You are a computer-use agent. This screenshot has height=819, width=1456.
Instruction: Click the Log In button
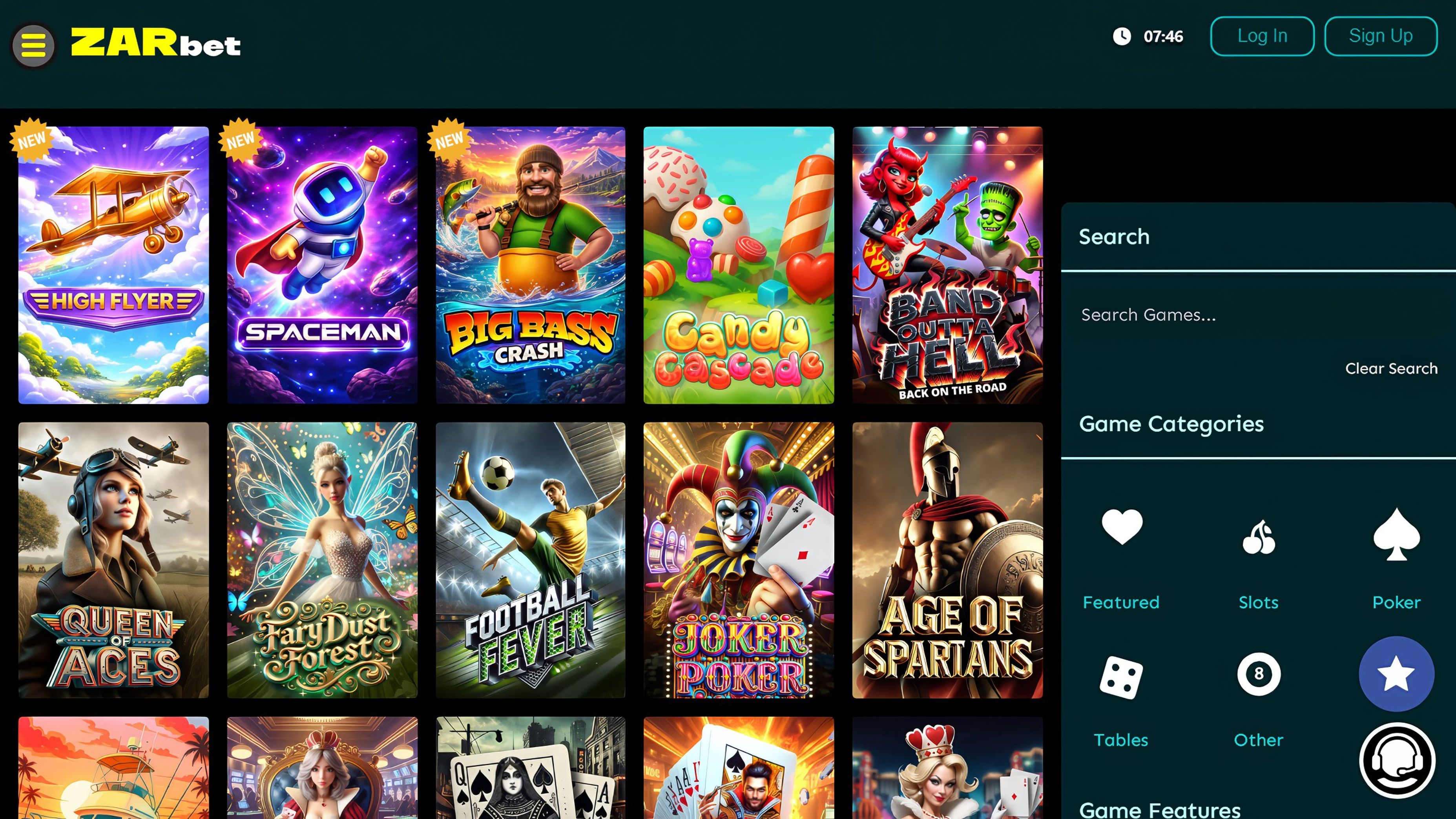point(1262,36)
